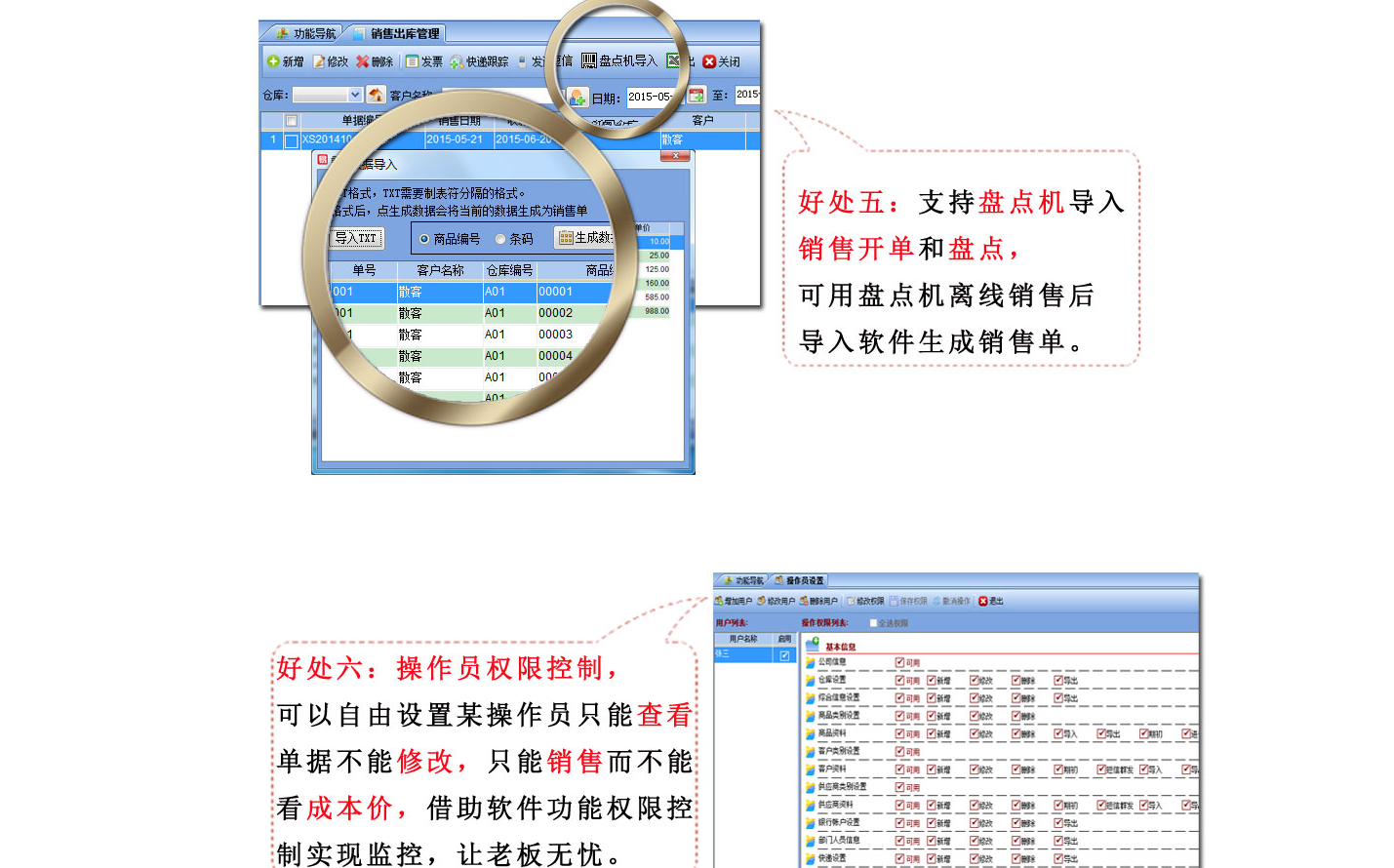Image resolution: width=1394 pixels, height=868 pixels.
Task: Toggle 短信群发 checkbox for 客户资料
Action: pos(1100,769)
